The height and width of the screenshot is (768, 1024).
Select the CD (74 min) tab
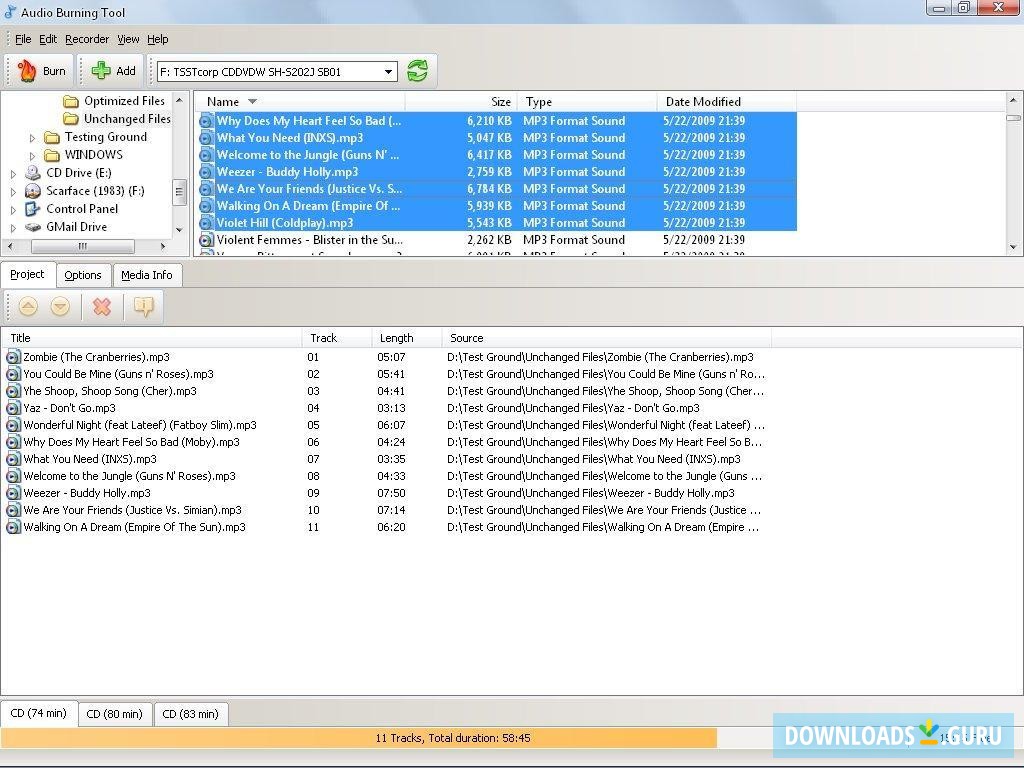tap(39, 713)
